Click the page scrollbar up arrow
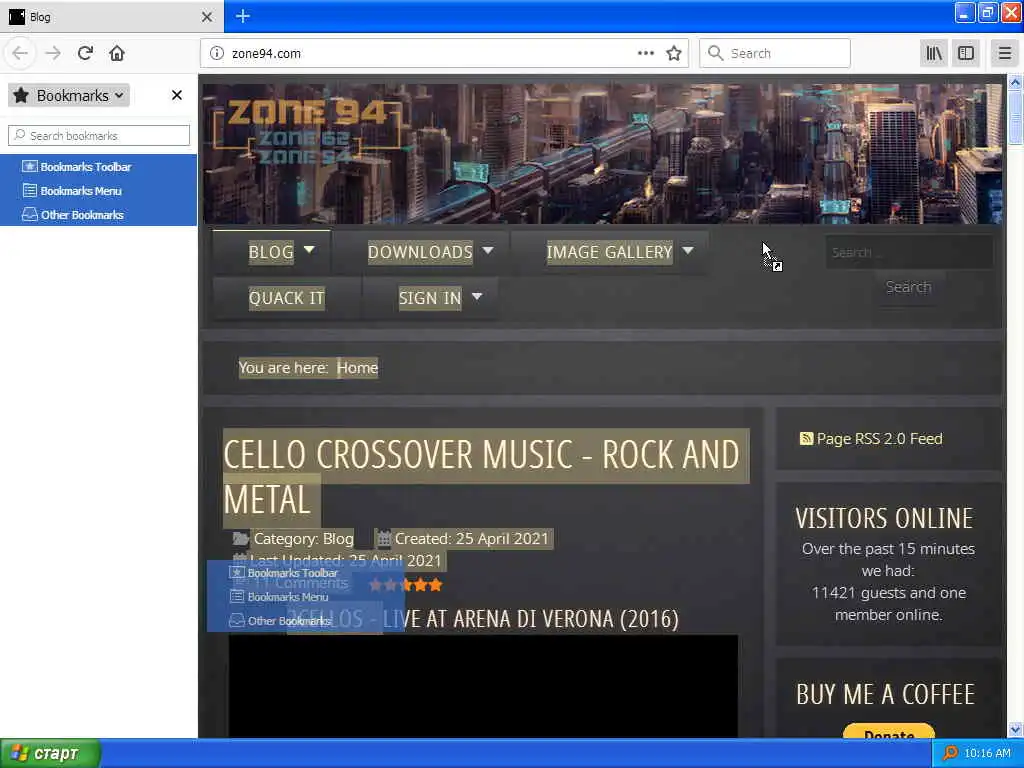The width and height of the screenshot is (1024, 768). (x=1015, y=82)
